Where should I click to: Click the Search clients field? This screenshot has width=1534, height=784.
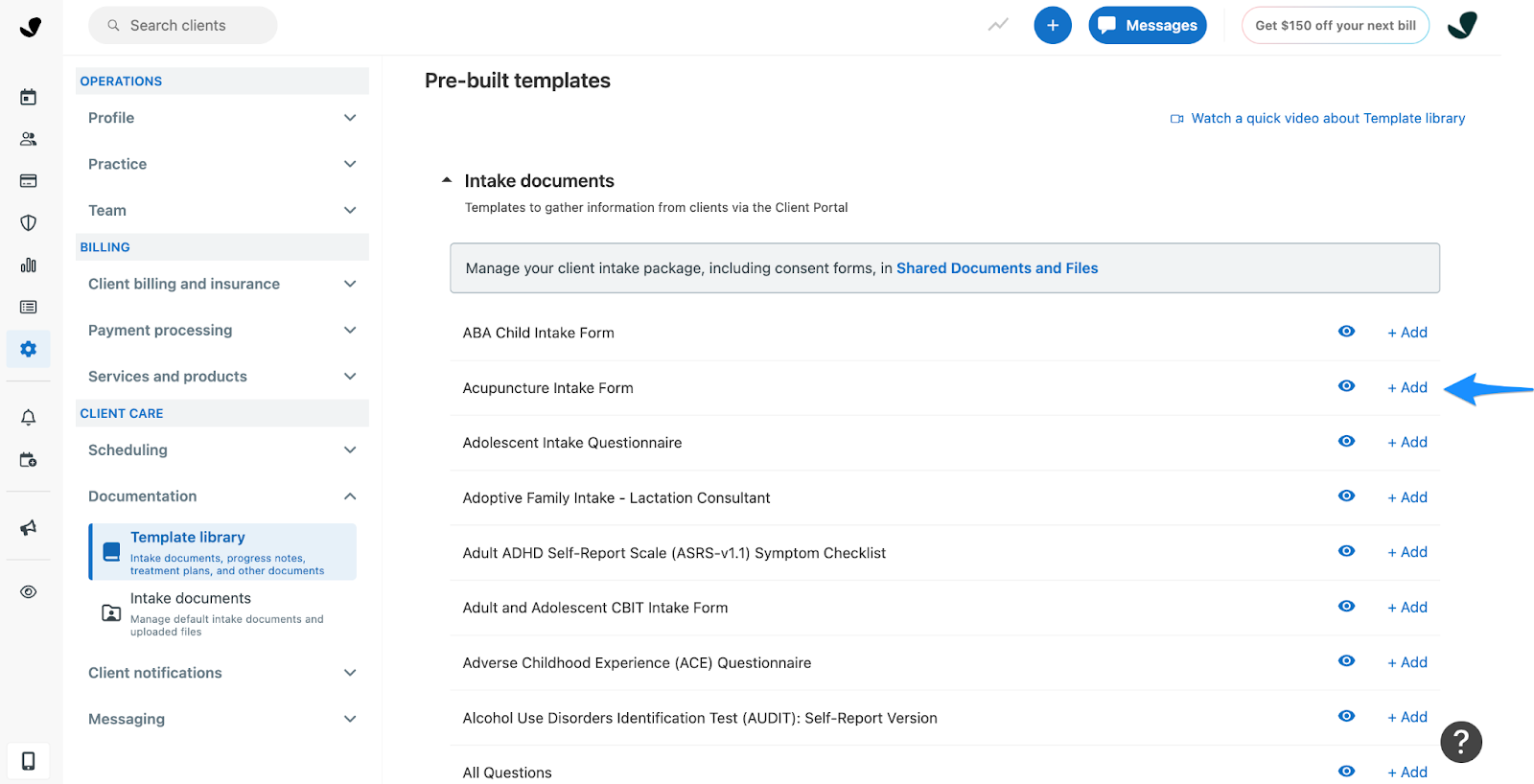point(182,25)
